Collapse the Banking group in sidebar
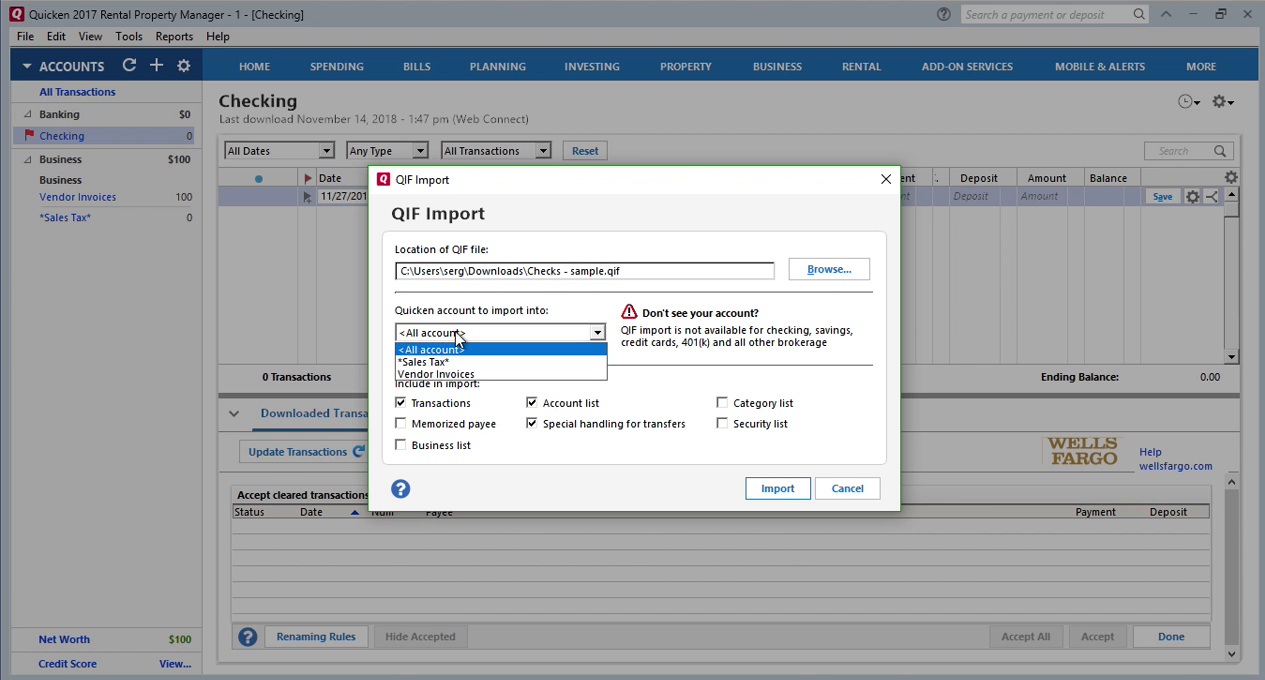The height and width of the screenshot is (680, 1265). pyautogui.click(x=28, y=115)
